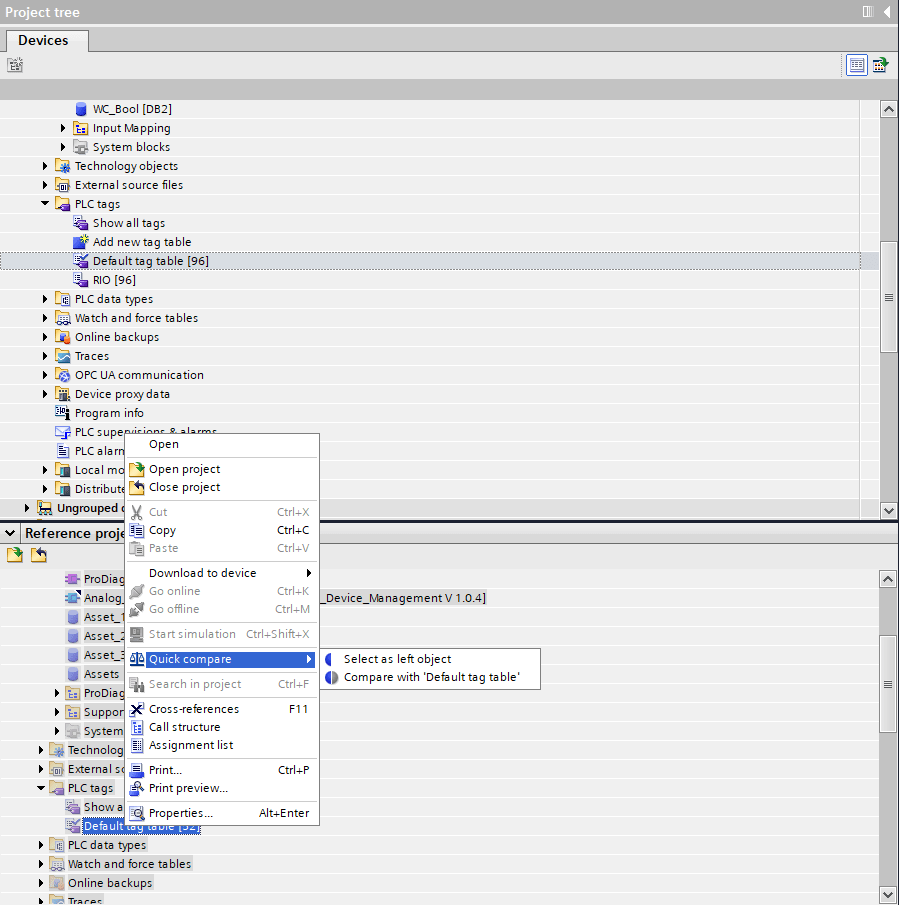Click the Show all tags icon
Image resolution: width=899 pixels, height=905 pixels.
pos(81,223)
